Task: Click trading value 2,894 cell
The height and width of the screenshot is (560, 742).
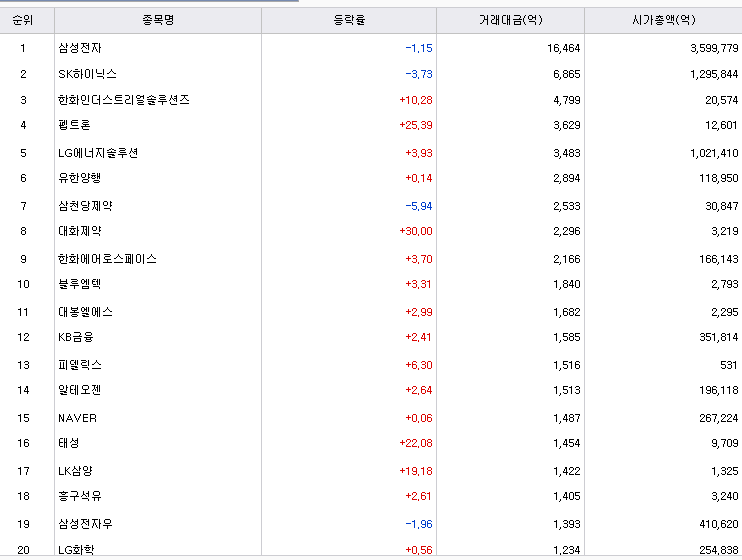Action: pyautogui.click(x=566, y=178)
